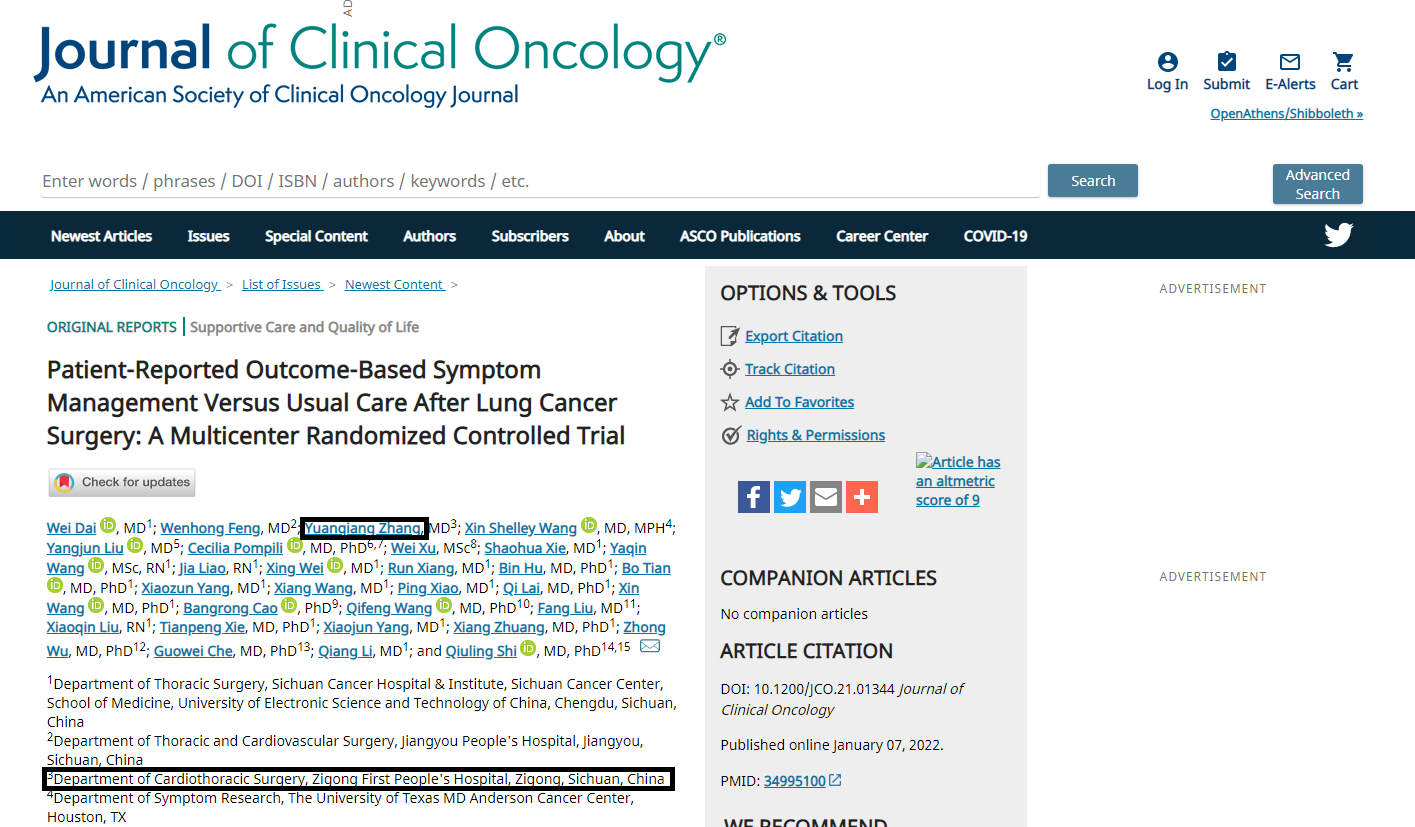
Task: Click the Add To Favorites star icon
Action: pos(730,402)
